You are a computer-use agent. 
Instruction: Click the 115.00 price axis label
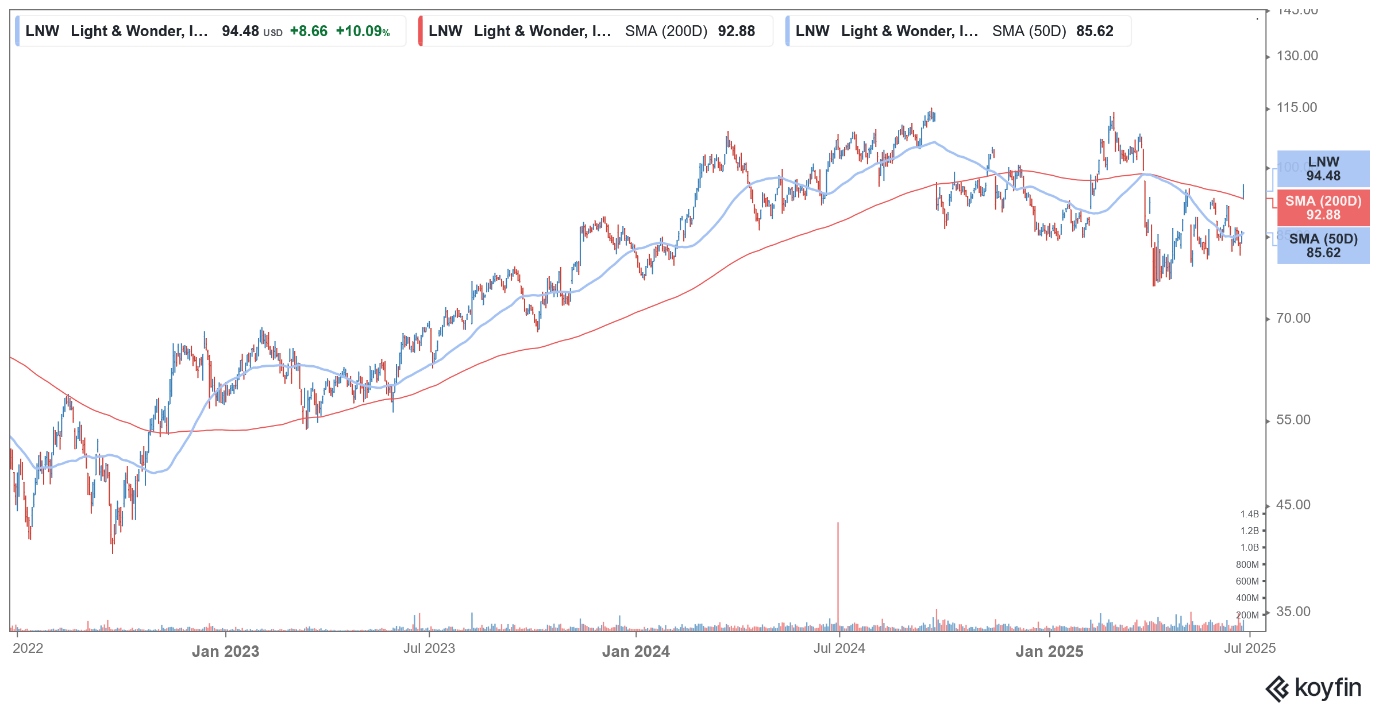[x=1298, y=108]
